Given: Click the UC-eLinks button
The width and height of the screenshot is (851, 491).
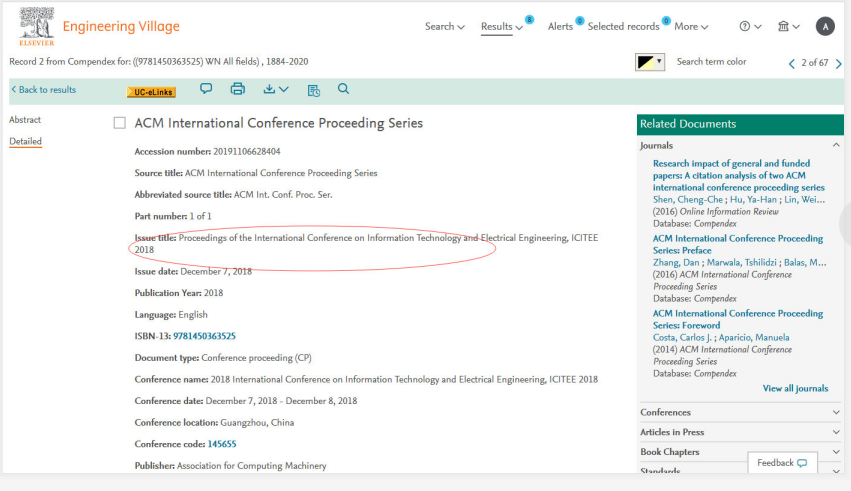Looking at the screenshot, I should 151,92.
